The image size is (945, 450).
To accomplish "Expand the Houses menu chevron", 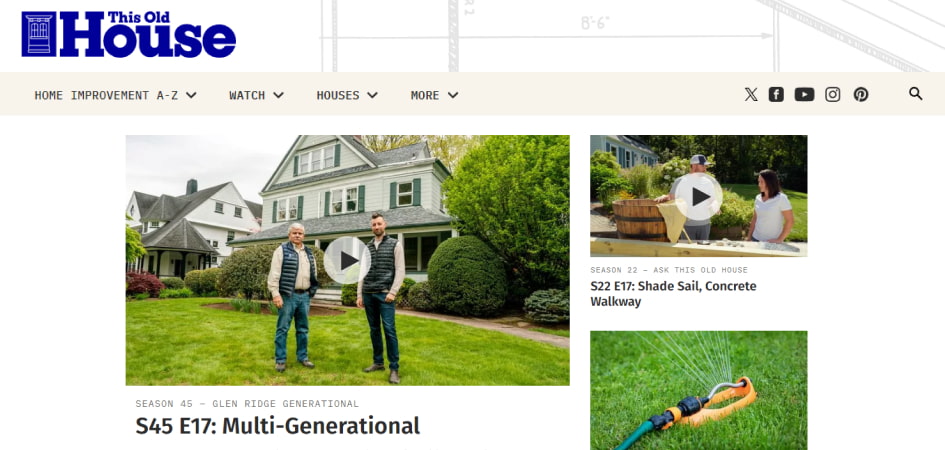I will pyautogui.click(x=372, y=95).
